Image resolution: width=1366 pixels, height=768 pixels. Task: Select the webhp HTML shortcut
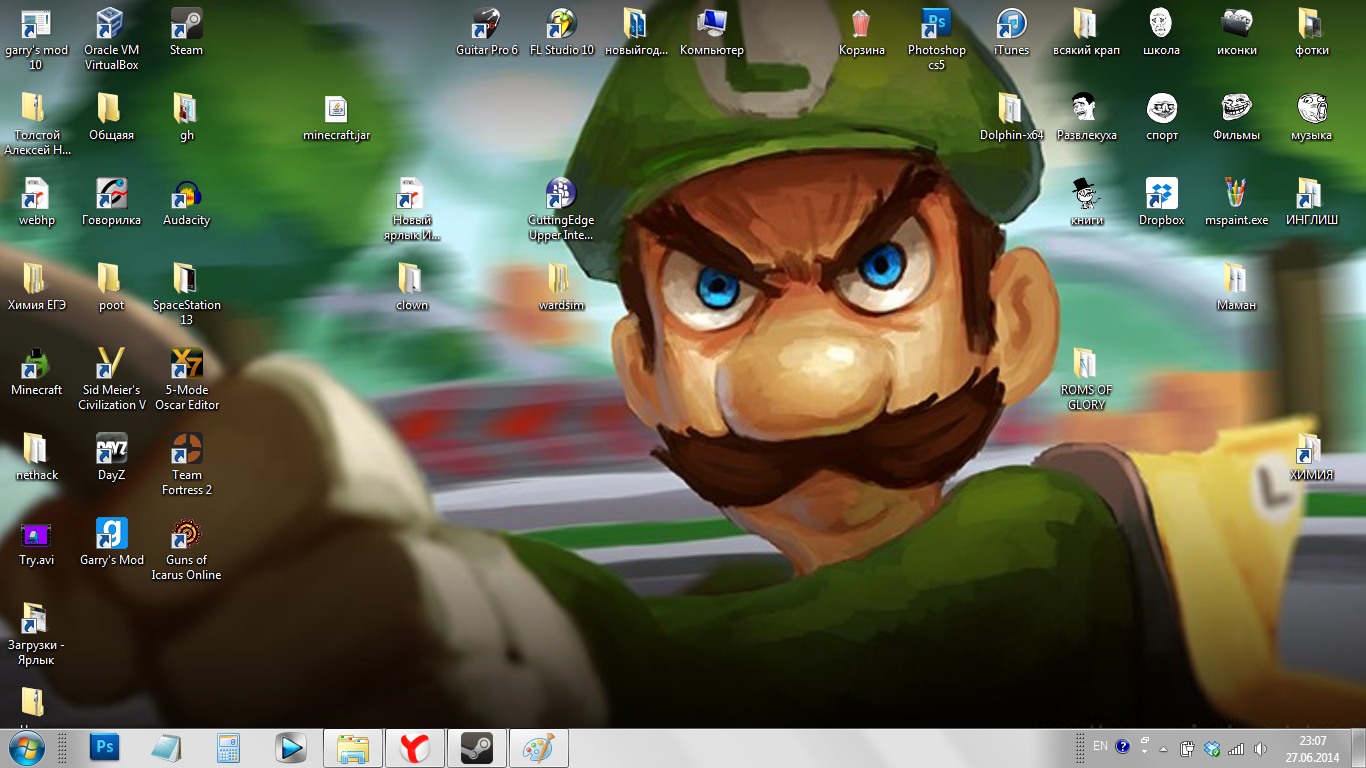[36, 202]
